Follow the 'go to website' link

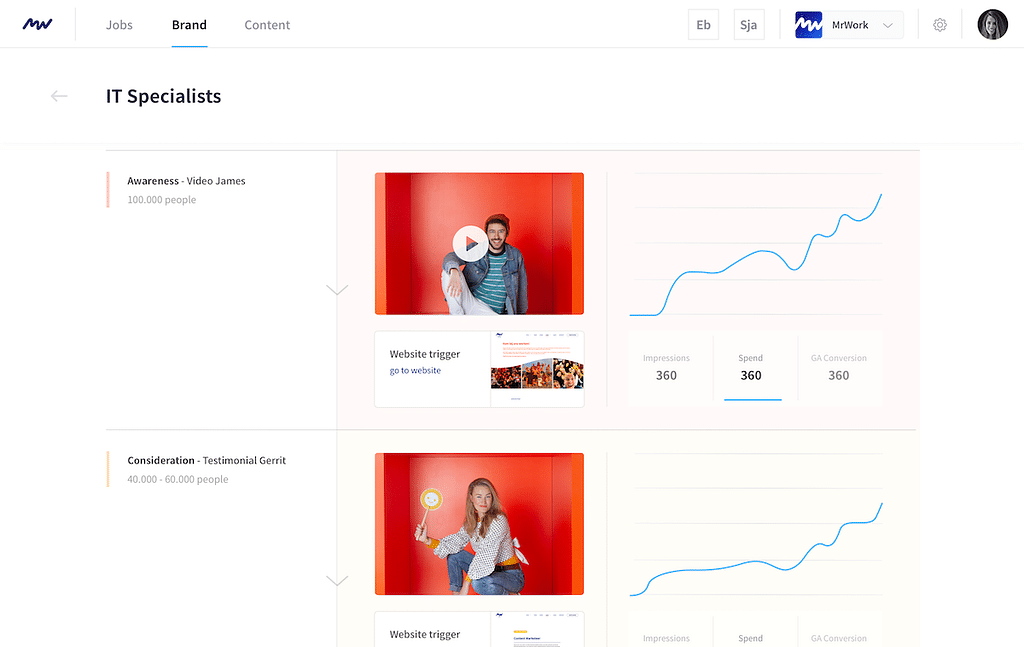tap(415, 371)
